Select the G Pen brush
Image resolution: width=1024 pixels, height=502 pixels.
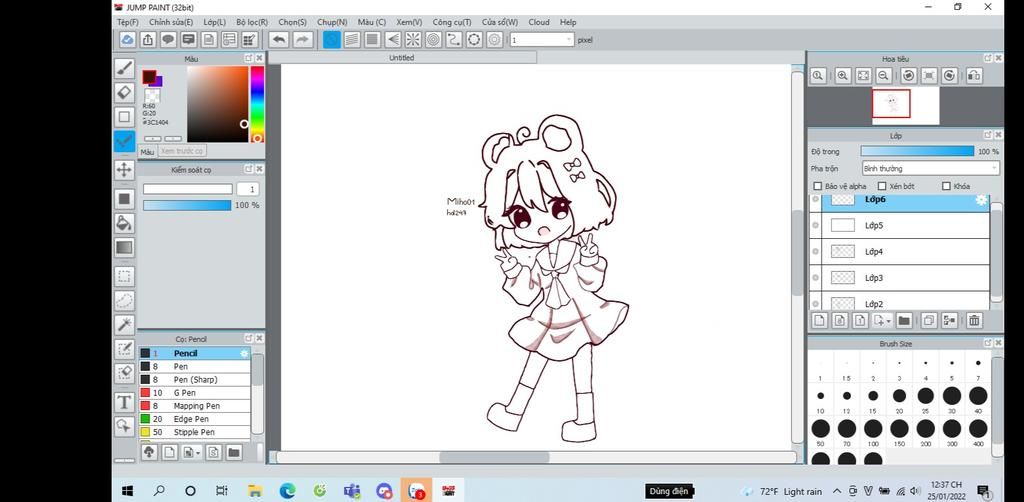click(194, 392)
